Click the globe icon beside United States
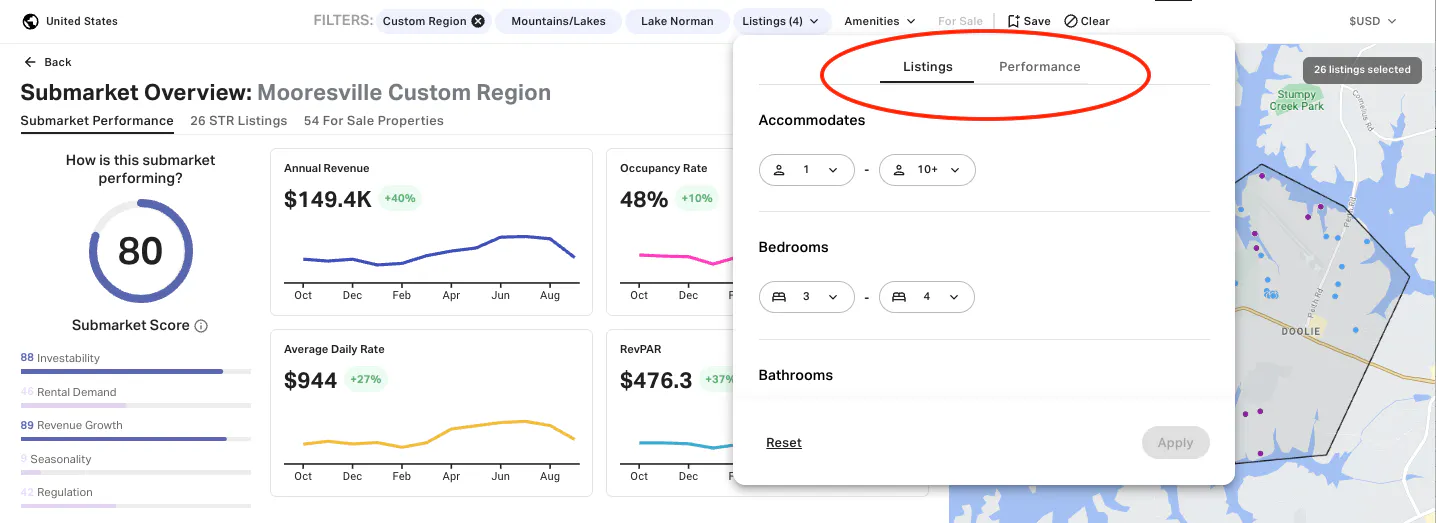 click(x=30, y=21)
